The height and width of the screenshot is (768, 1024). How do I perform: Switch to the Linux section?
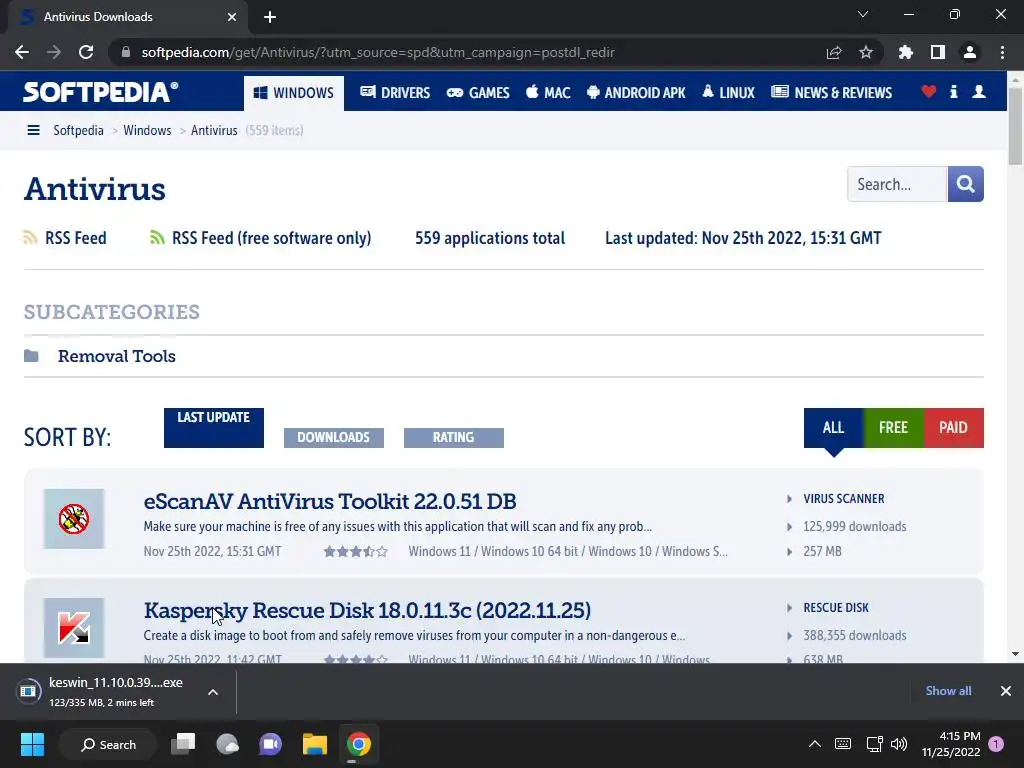pyautogui.click(x=728, y=93)
